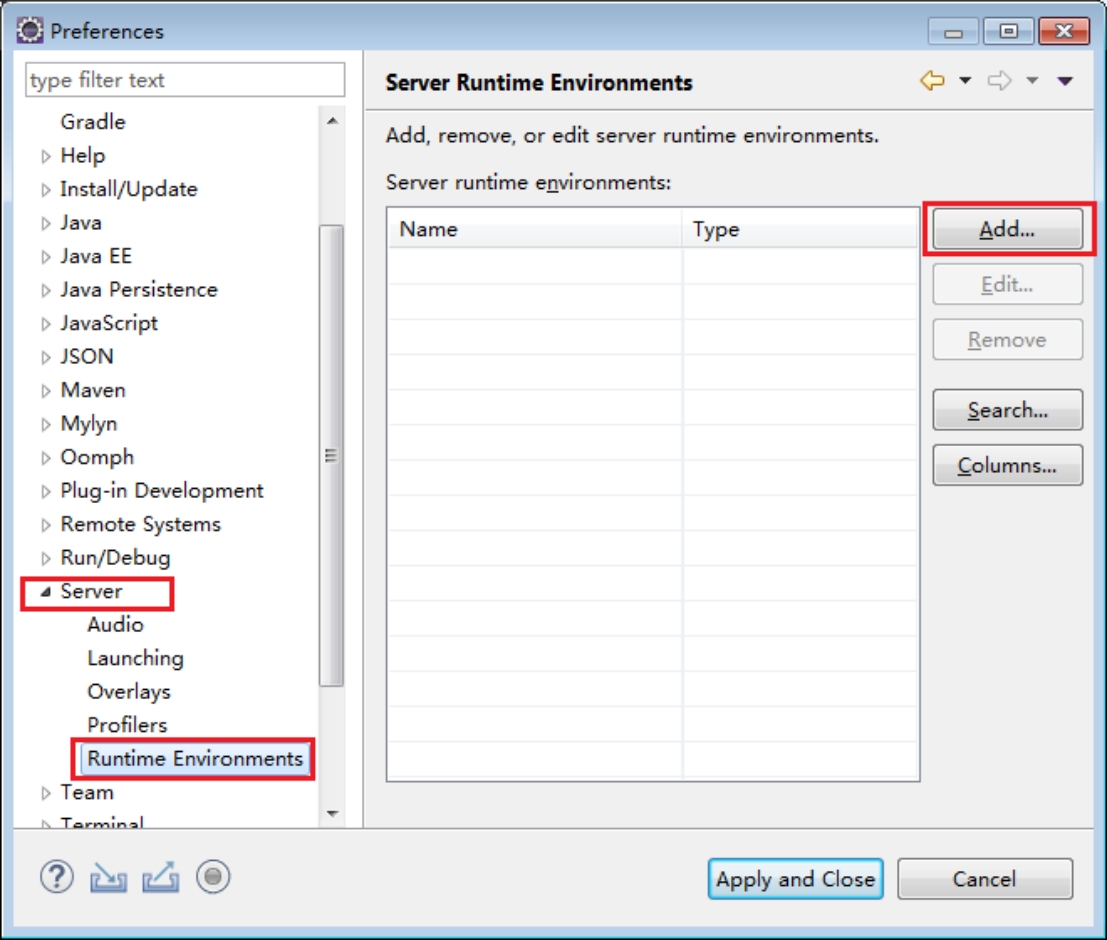
Task: Open the back history dropdown arrow
Action: pos(964,81)
